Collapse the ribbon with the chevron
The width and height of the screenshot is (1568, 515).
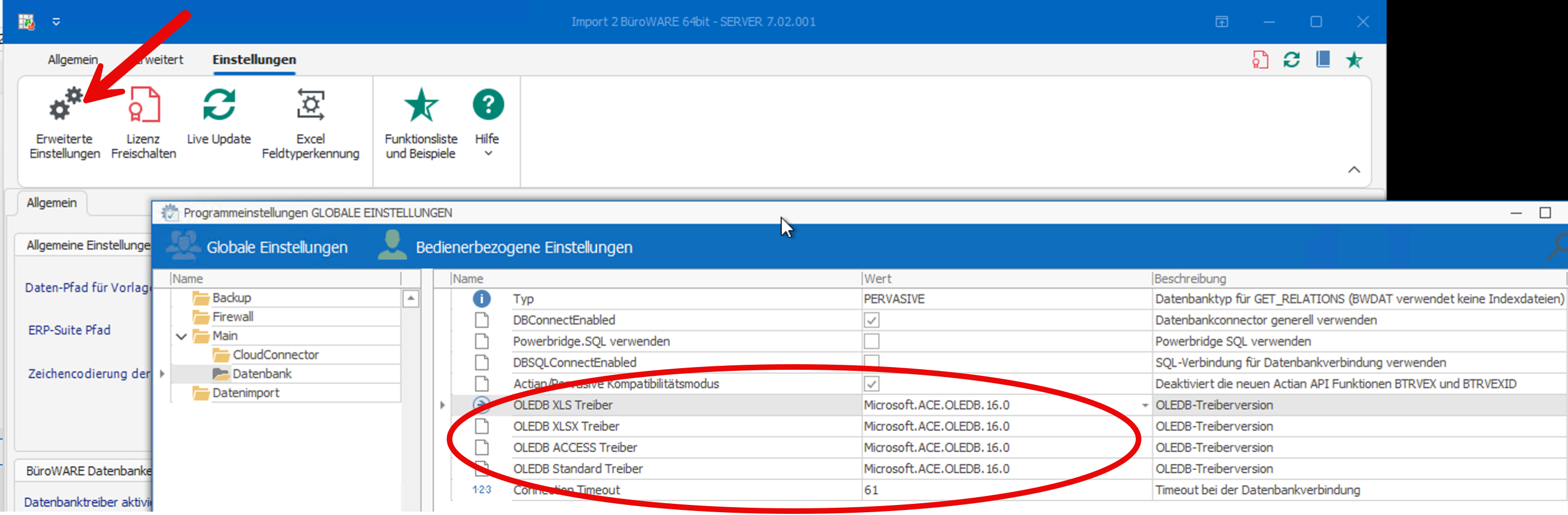click(1354, 170)
